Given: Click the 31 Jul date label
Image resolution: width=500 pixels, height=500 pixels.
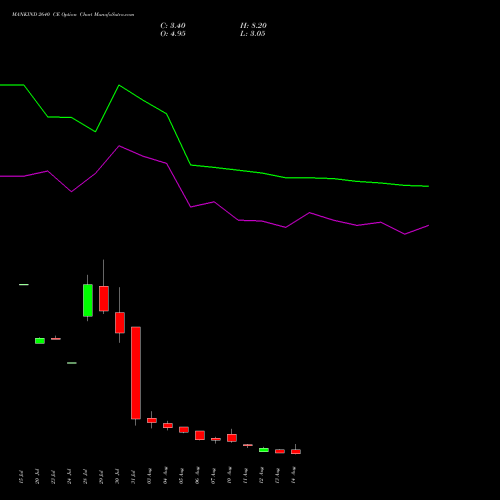Looking at the screenshot, I should pyautogui.click(x=133, y=477).
